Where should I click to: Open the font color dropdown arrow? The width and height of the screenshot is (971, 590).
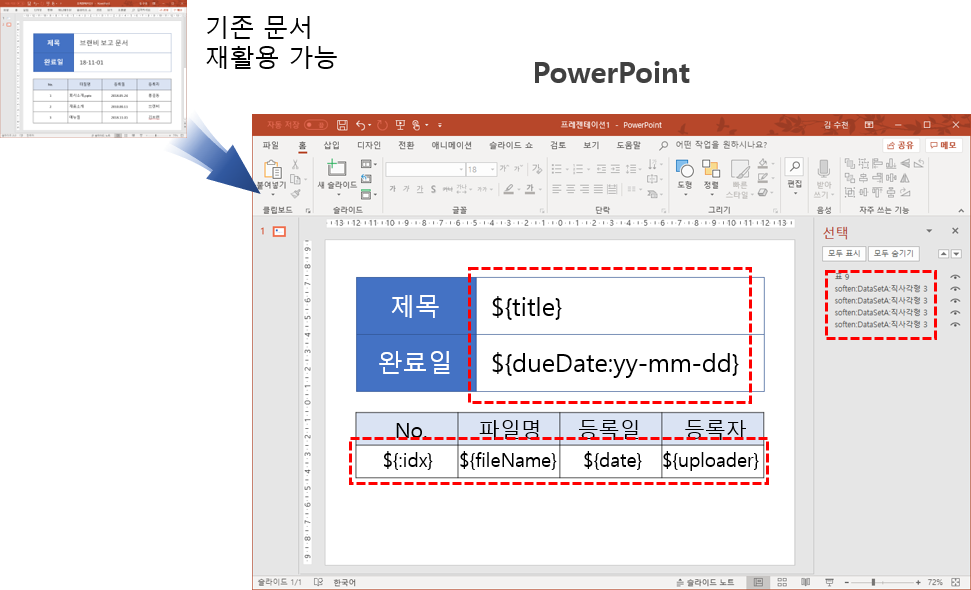coord(540,189)
